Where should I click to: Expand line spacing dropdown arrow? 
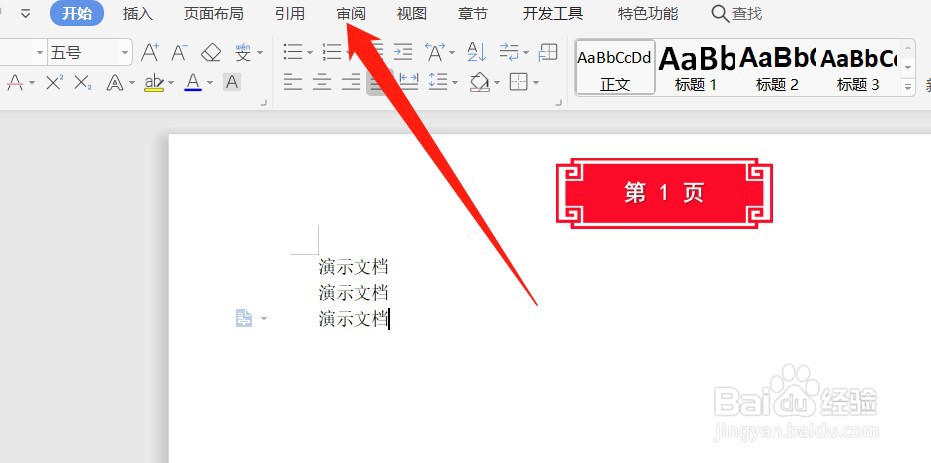point(455,83)
